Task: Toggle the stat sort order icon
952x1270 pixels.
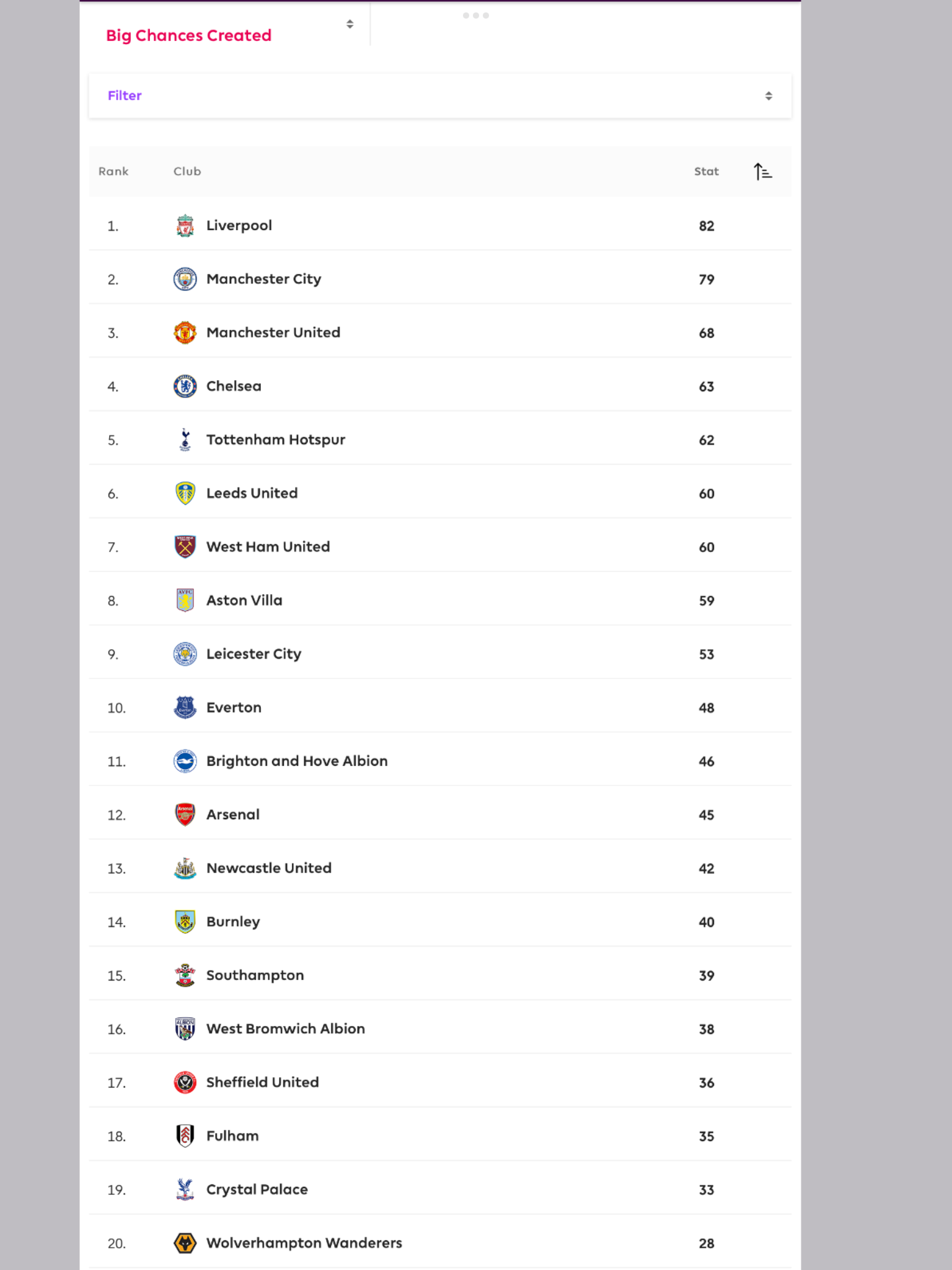Action: pos(763,172)
